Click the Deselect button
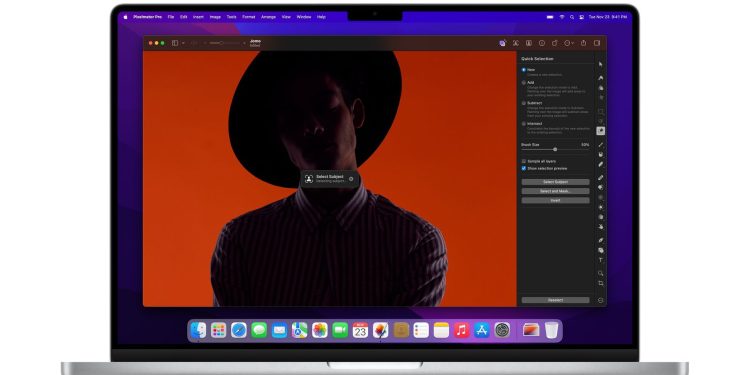Screen dimensions: 750x375 (x=555, y=300)
